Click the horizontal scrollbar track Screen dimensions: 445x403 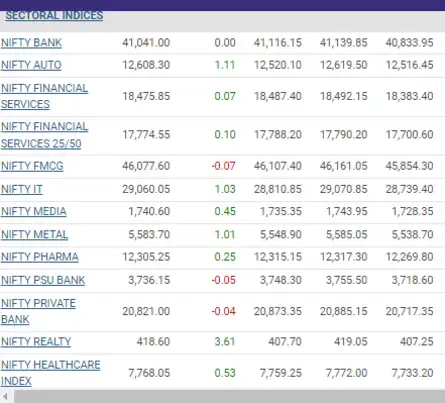tap(229, 396)
